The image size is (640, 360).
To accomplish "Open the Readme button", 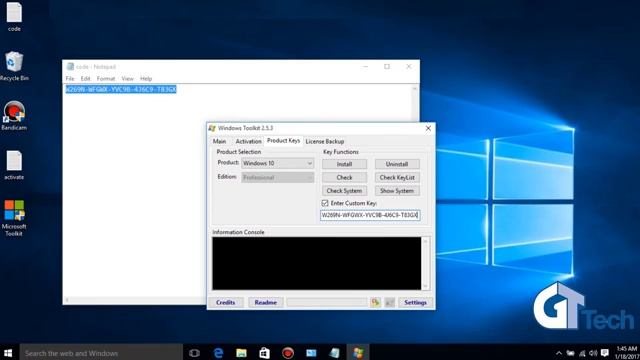I will tap(266, 302).
